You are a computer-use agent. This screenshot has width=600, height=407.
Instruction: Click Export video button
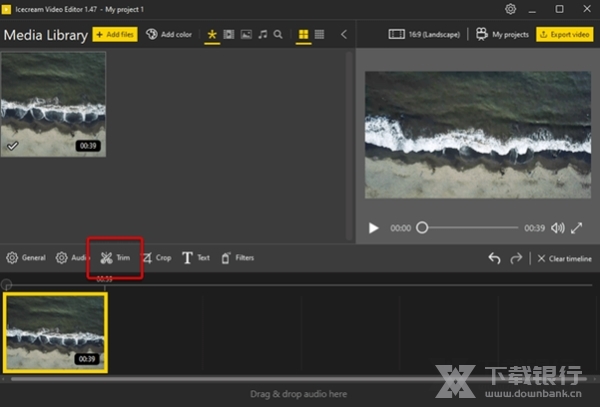[x=564, y=34]
